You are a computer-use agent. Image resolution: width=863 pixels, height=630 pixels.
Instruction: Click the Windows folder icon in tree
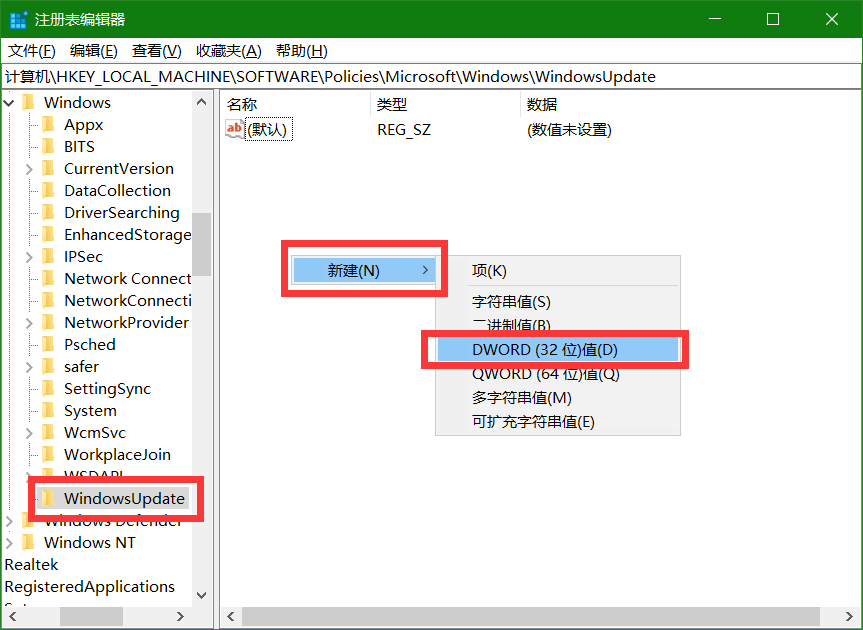point(29,102)
